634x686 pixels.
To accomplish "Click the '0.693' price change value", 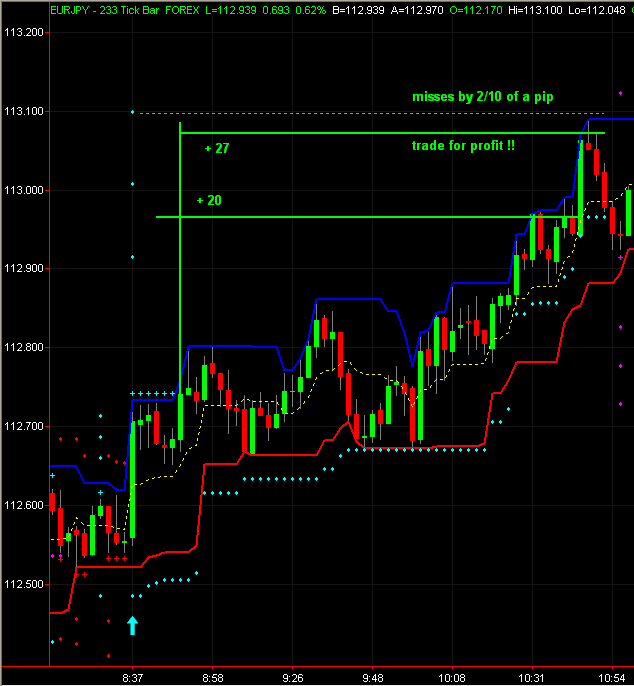I will click(276, 10).
